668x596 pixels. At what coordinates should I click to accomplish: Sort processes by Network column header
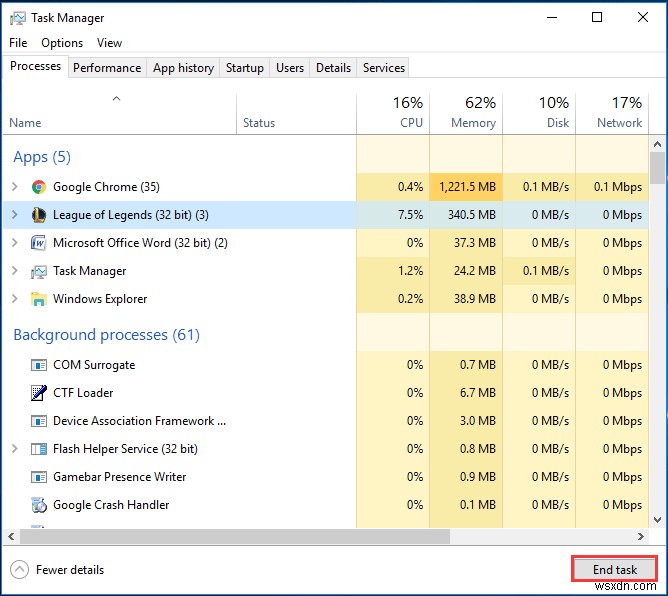point(612,113)
